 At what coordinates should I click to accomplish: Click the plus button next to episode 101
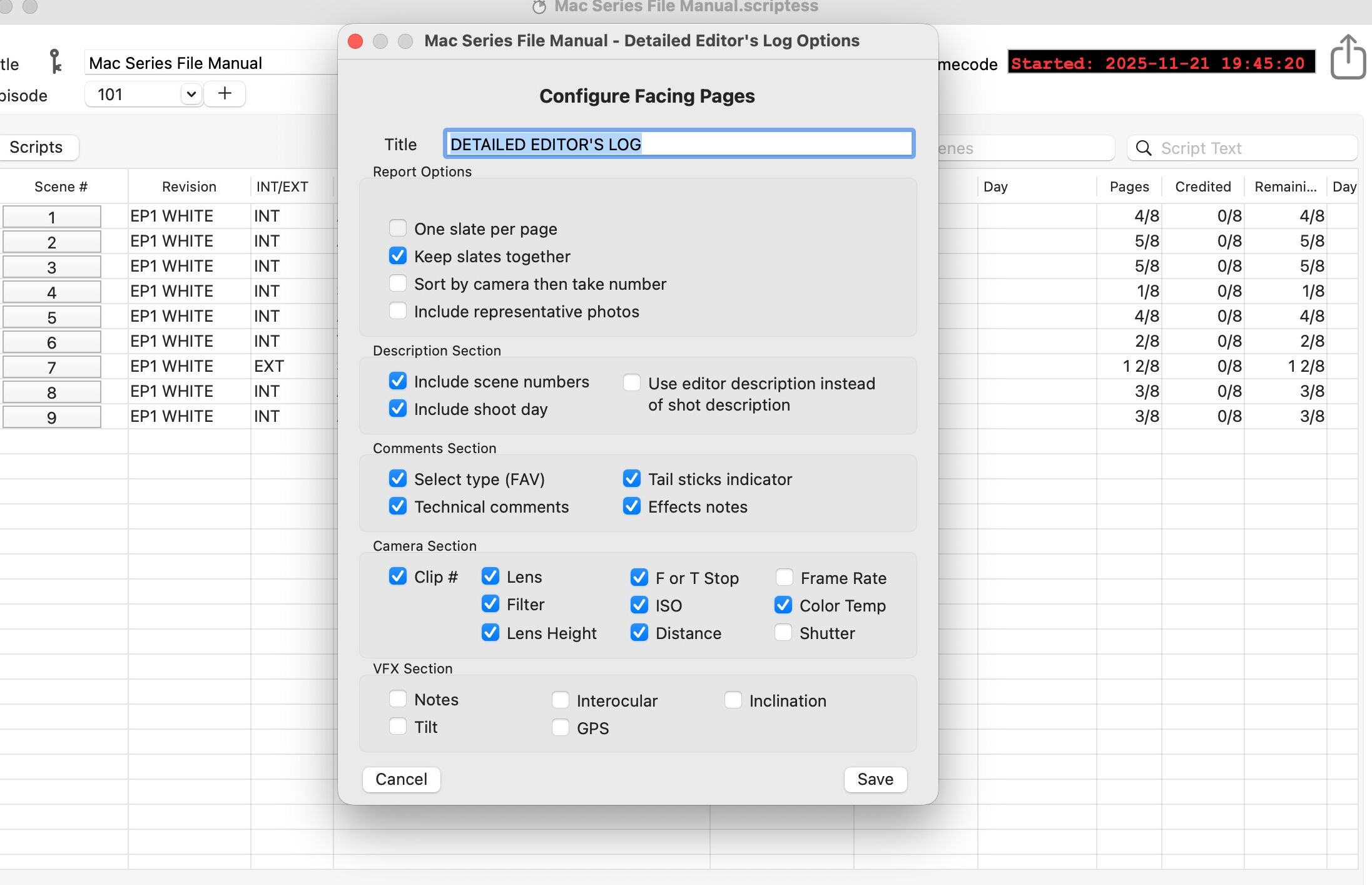click(x=225, y=94)
